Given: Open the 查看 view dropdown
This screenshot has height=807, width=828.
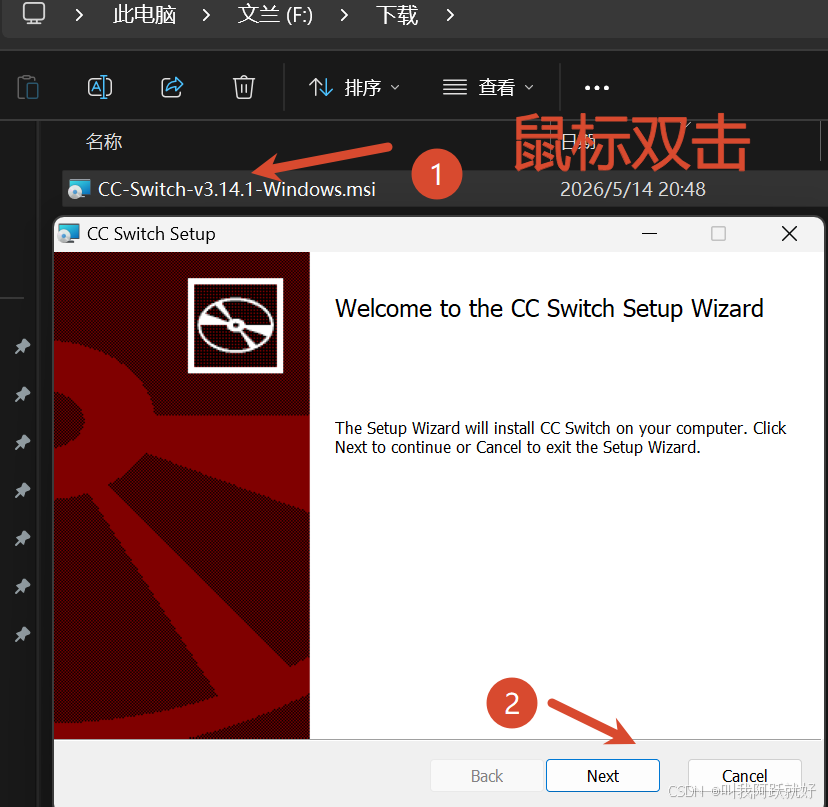Looking at the screenshot, I should click(488, 87).
